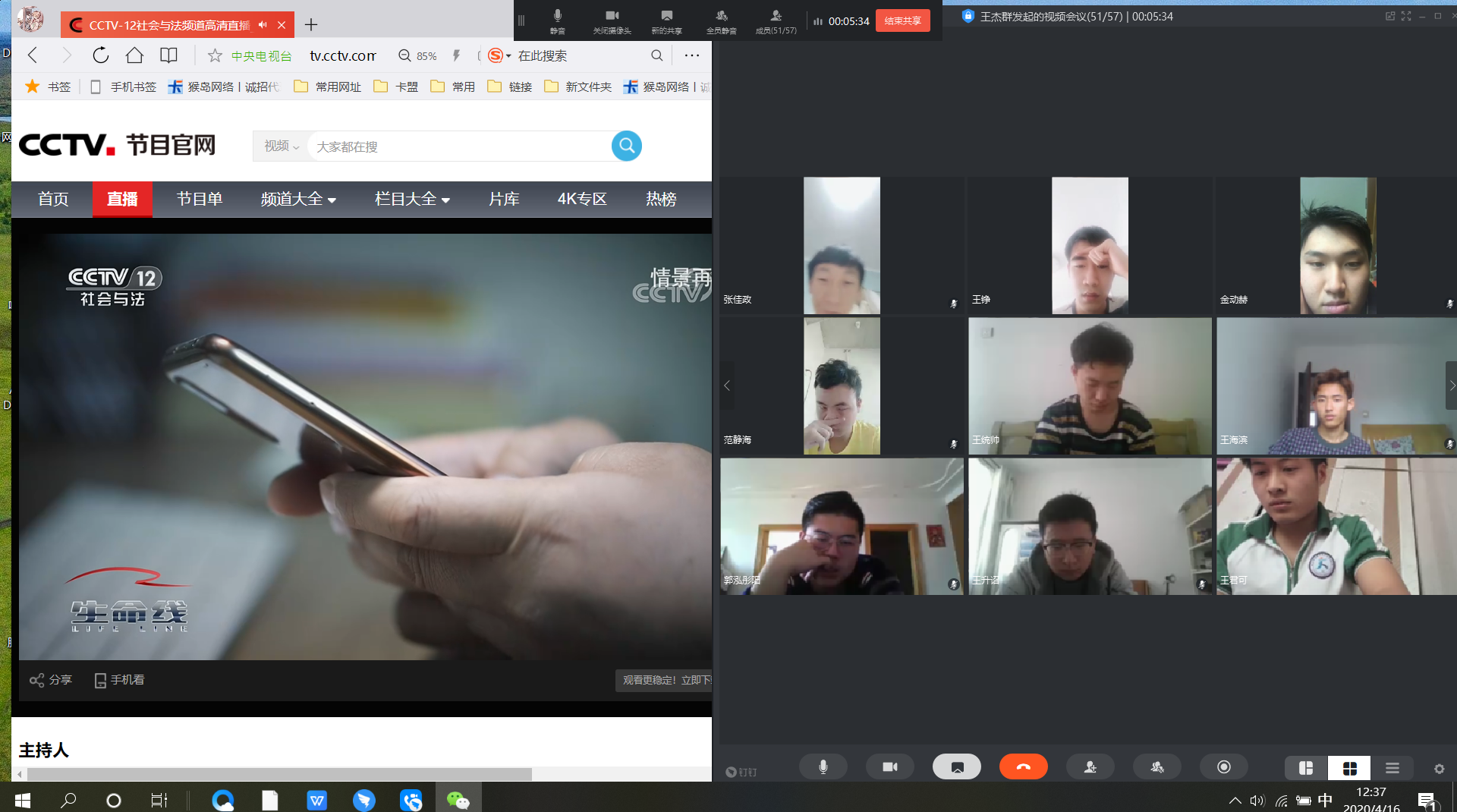Screen dimensions: 1457x812
Task: Expand the 频道大全 dropdown menu
Action: click(x=298, y=200)
